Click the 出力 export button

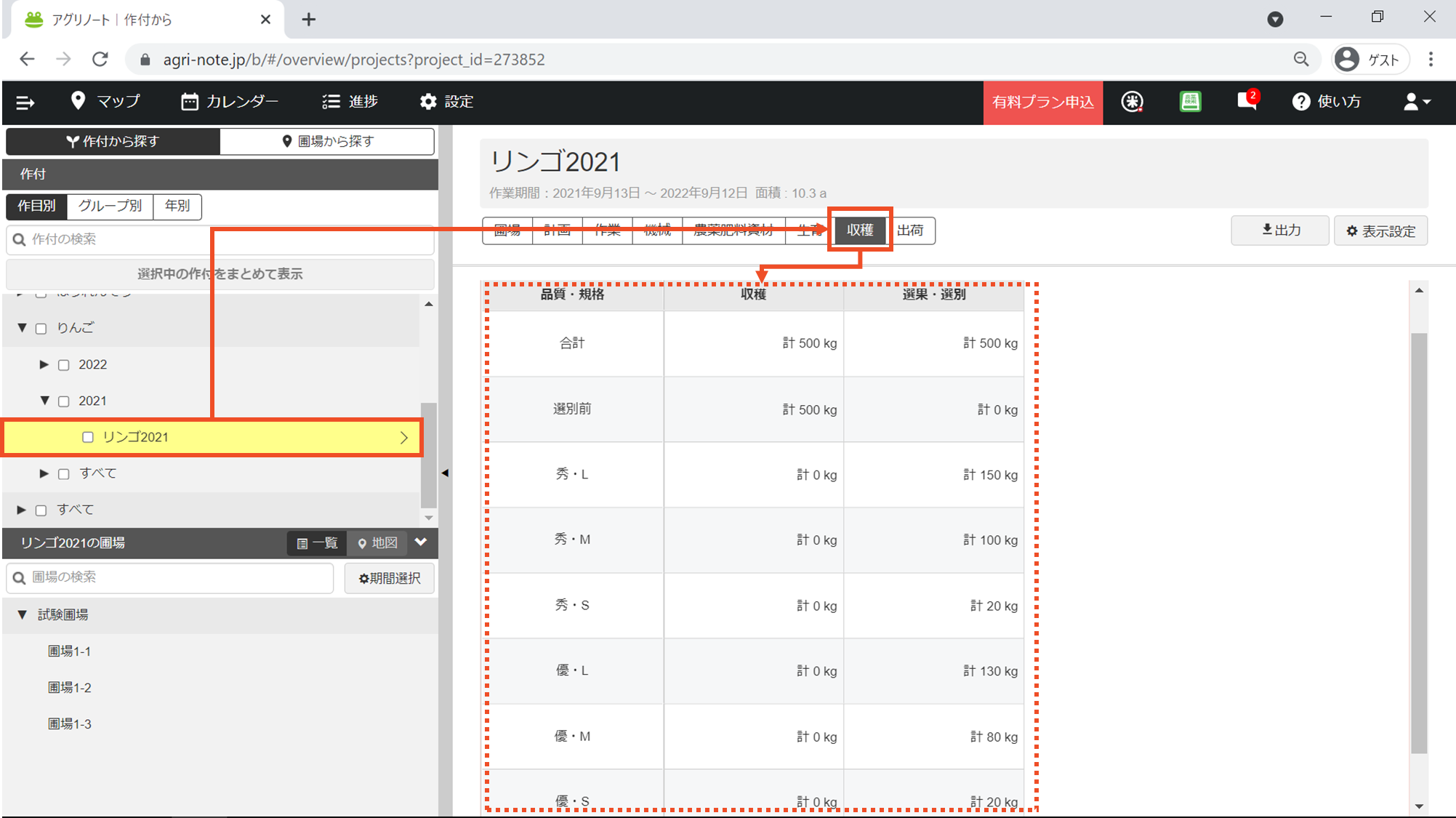coord(1279,230)
